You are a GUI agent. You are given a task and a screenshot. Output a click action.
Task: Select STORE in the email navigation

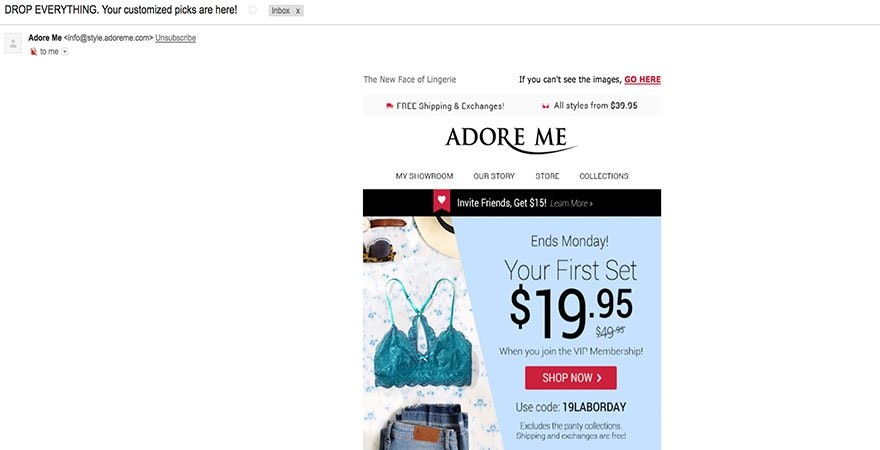tap(547, 176)
